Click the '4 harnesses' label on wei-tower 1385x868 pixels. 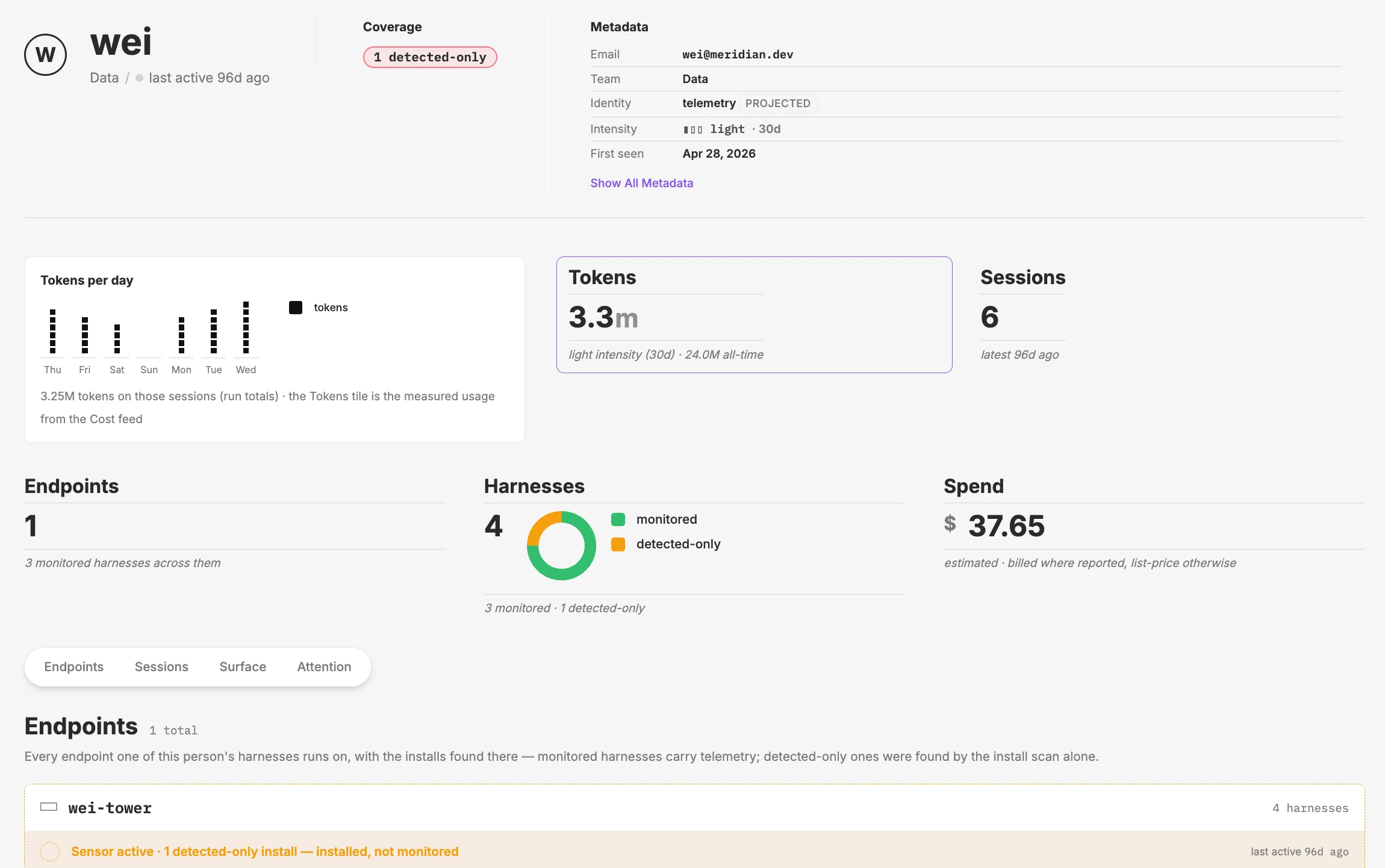click(x=1310, y=808)
